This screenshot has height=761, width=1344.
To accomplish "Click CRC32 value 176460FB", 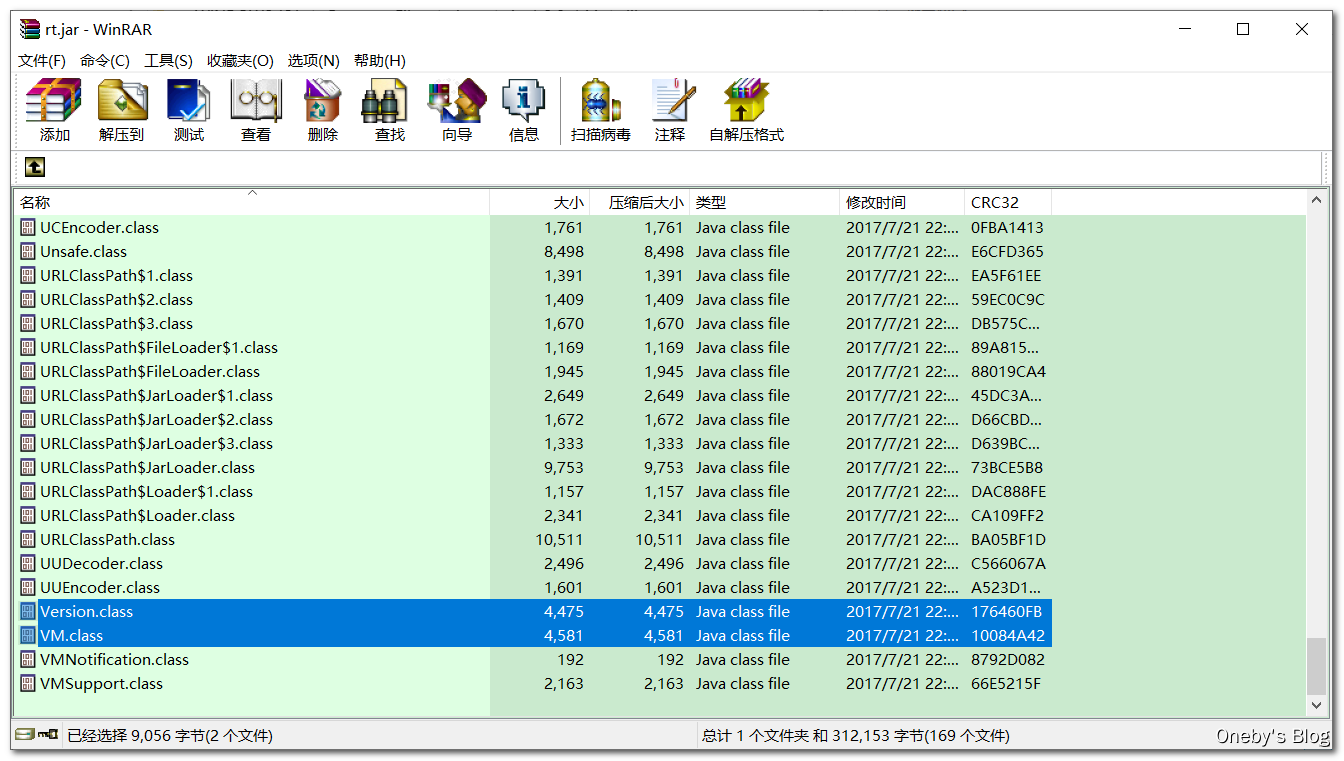I will click(x=1006, y=612).
